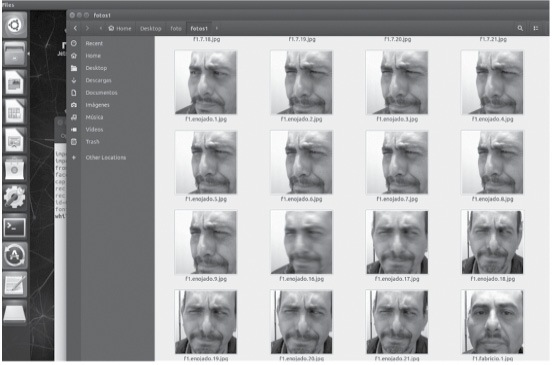The height and width of the screenshot is (365, 557).
Task: Click file name label f1.7.19.jpg
Action: (302, 39)
